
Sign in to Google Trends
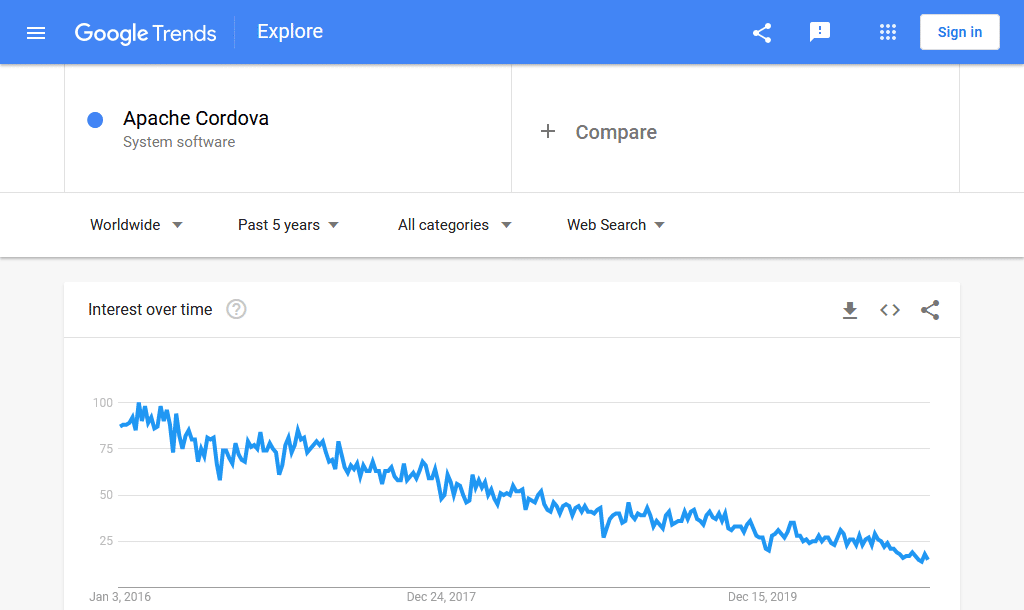click(959, 31)
